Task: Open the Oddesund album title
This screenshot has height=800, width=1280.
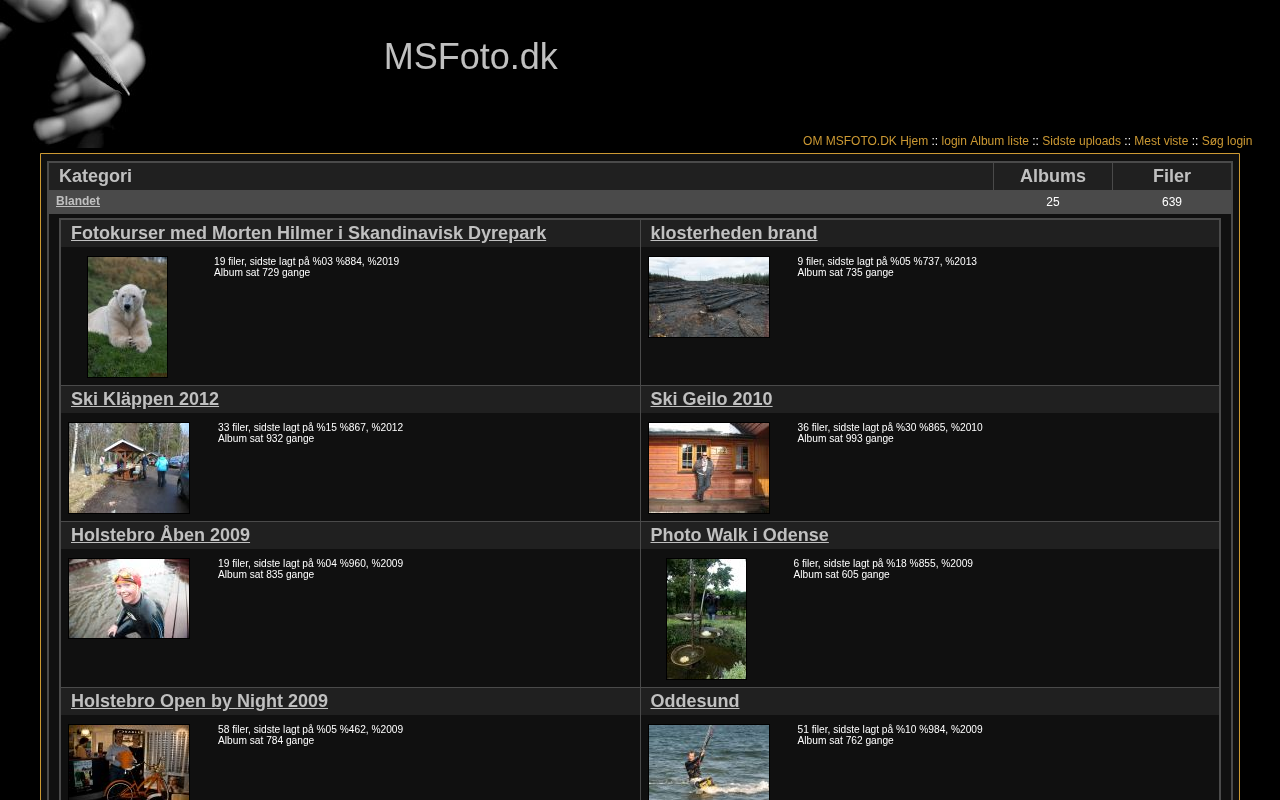Action: 695,701
